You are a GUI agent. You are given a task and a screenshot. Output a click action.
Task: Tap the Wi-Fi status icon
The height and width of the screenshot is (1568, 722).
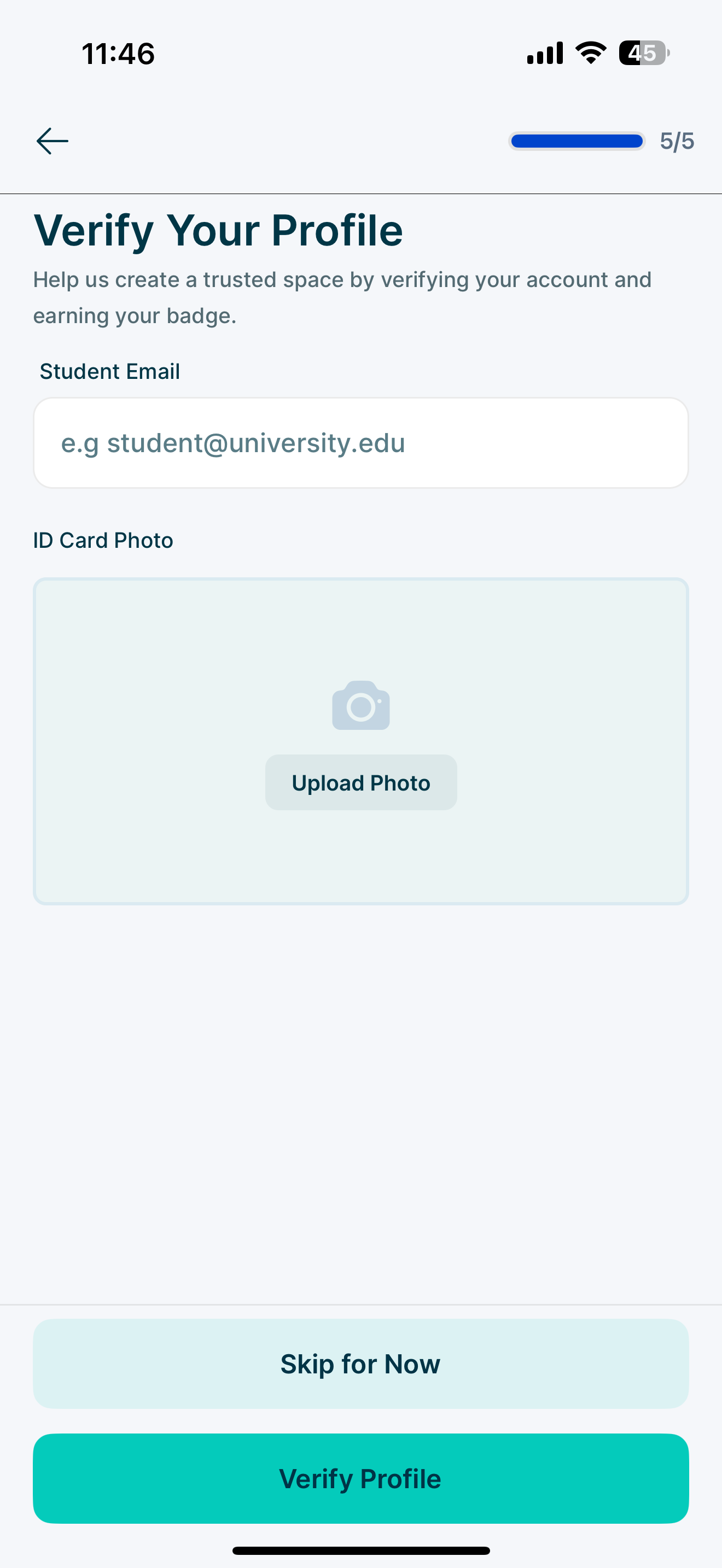click(x=591, y=53)
